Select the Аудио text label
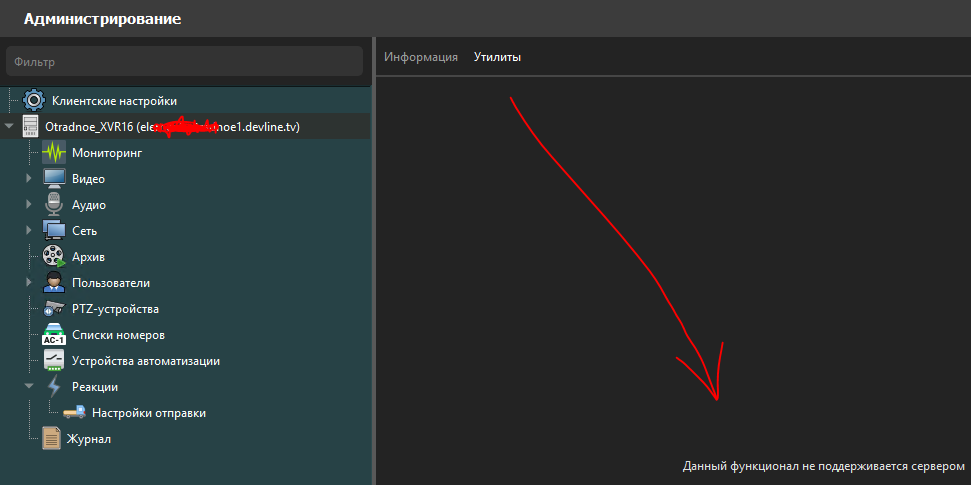This screenshot has height=485, width=971. click(x=89, y=205)
